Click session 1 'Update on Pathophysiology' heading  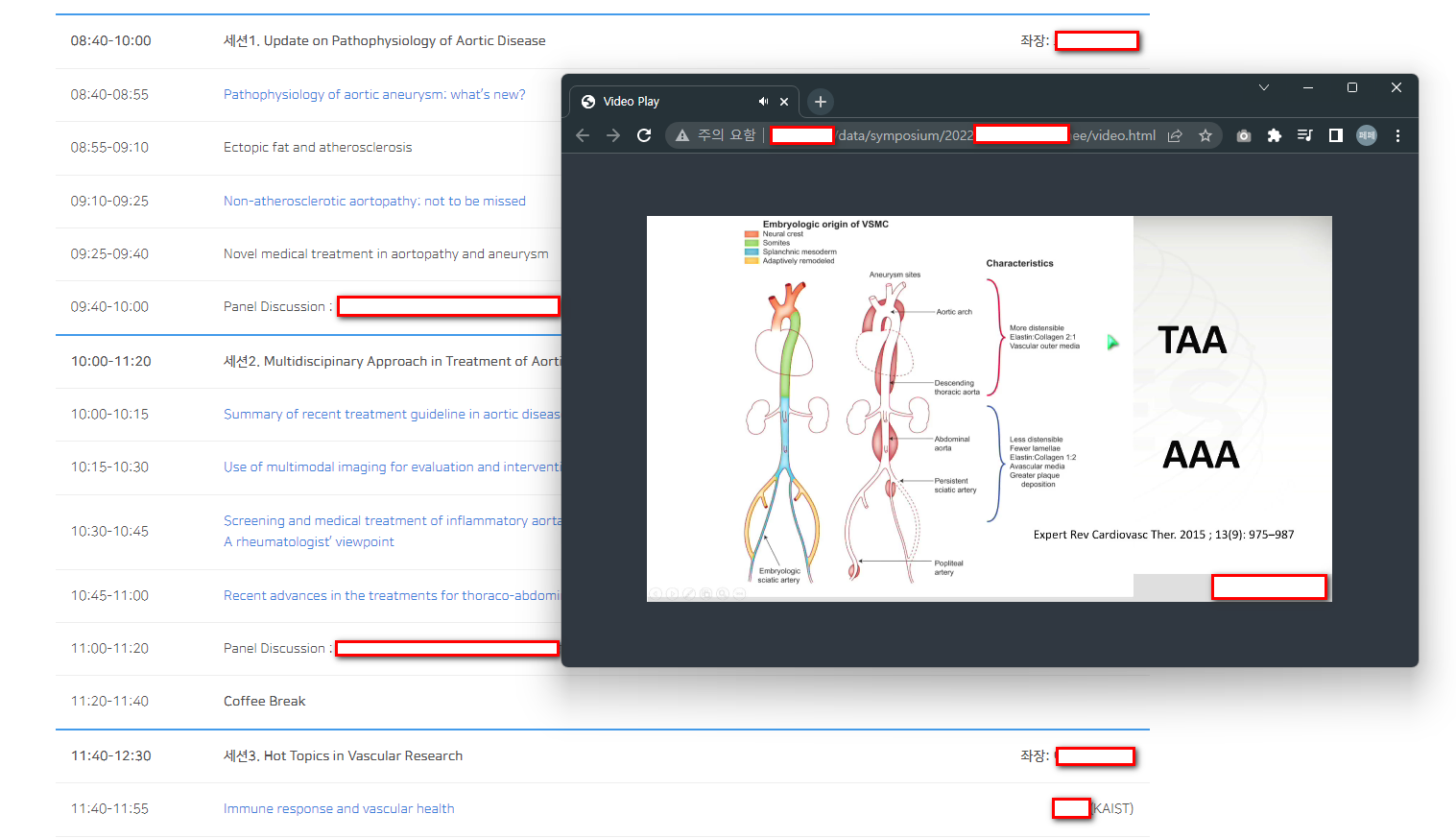384,40
